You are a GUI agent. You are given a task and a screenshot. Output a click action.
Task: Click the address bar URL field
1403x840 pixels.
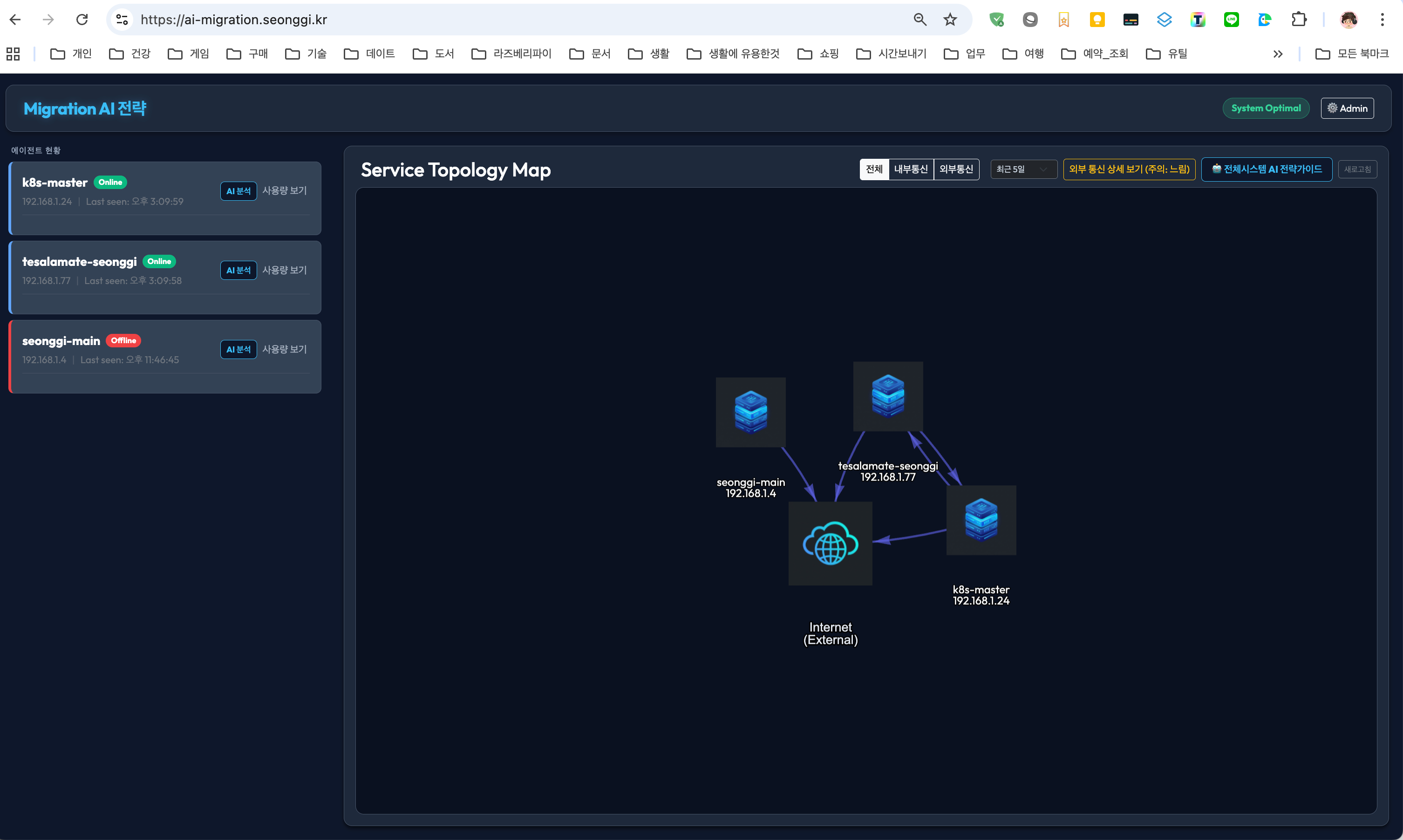[x=510, y=20]
